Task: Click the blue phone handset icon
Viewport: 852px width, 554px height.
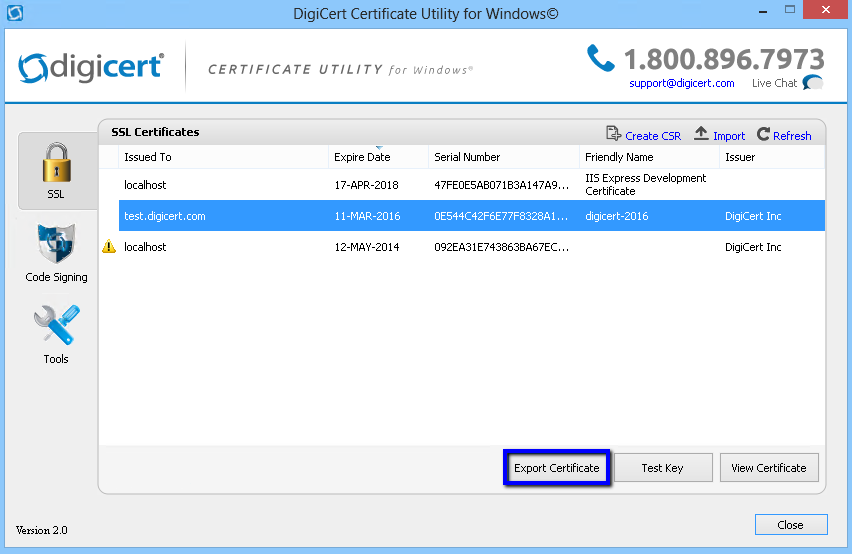Action: pos(600,58)
